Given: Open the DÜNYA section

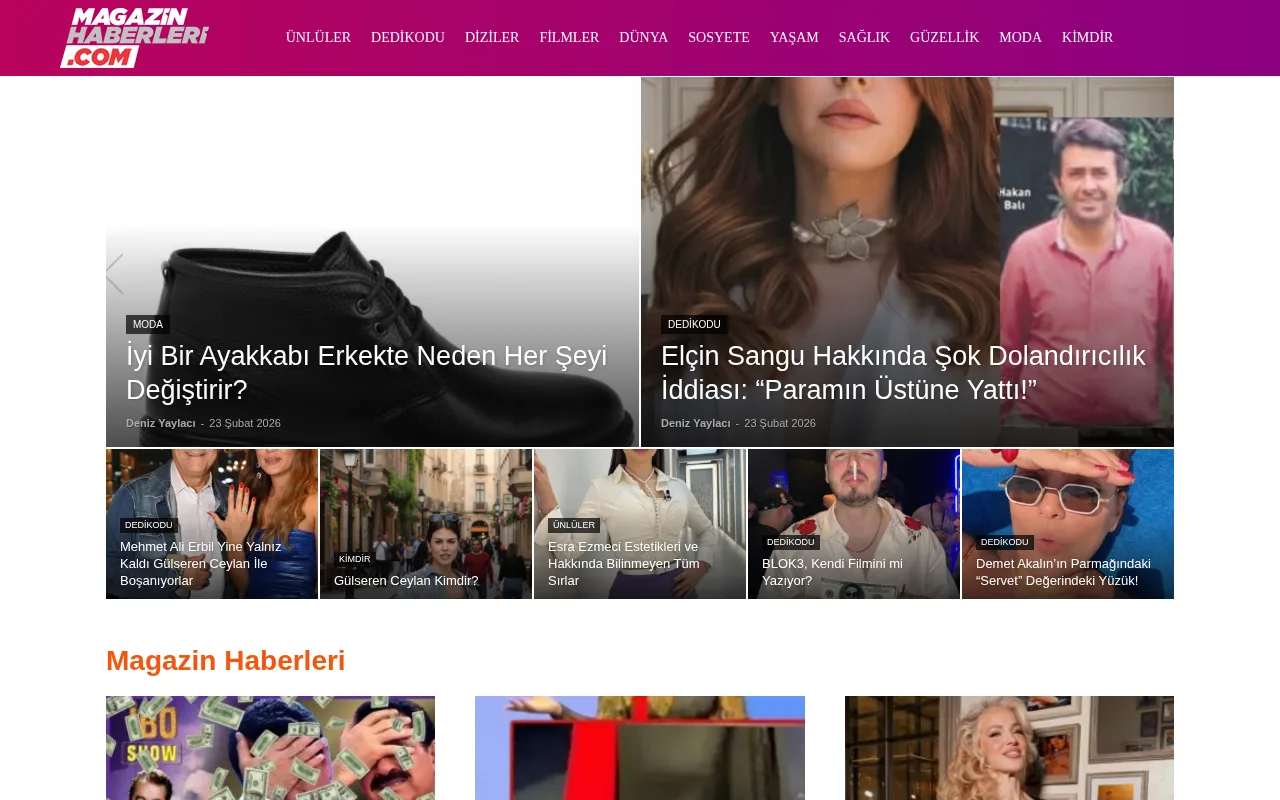Looking at the screenshot, I should pos(643,37).
